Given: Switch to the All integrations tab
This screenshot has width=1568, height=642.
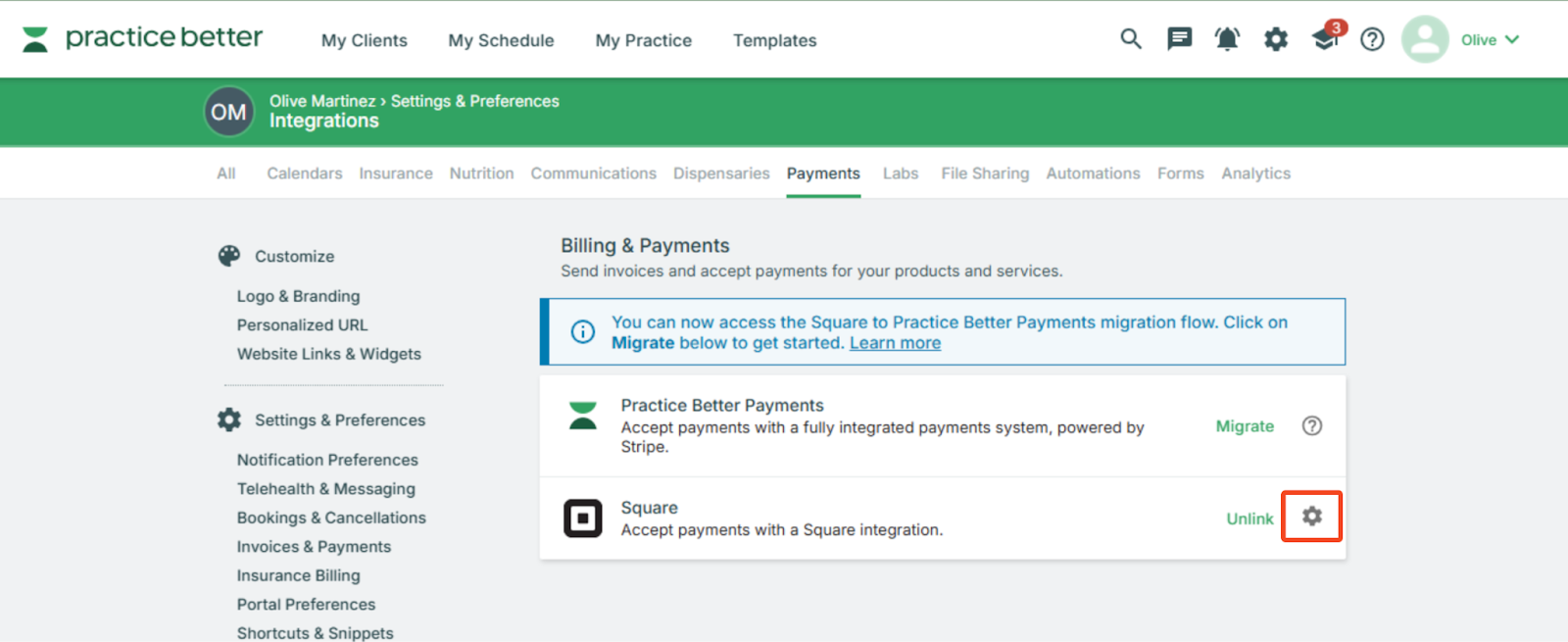Looking at the screenshot, I should point(226,173).
